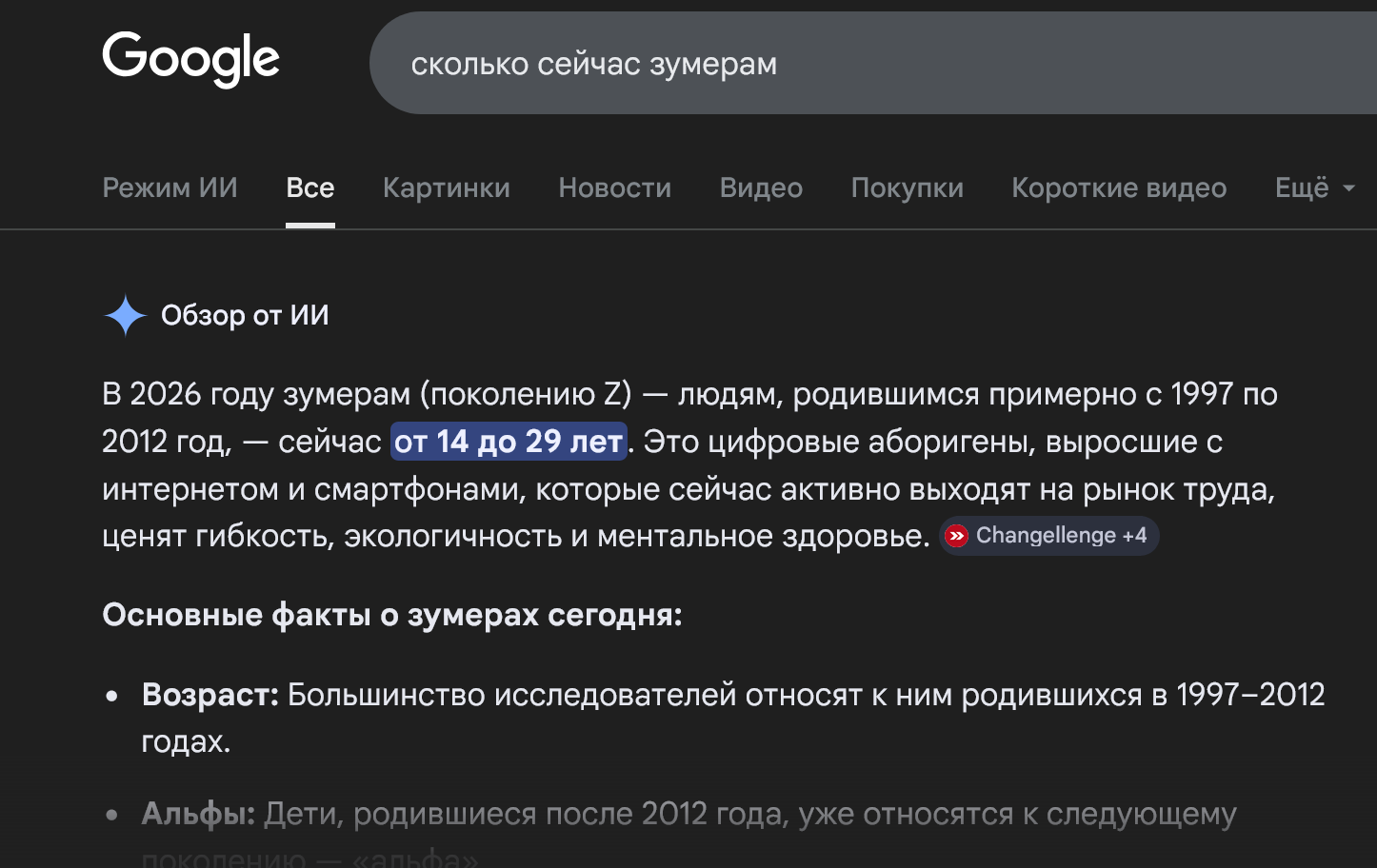Open the «Картинки» tab
The width and height of the screenshot is (1377, 868).
click(x=446, y=187)
